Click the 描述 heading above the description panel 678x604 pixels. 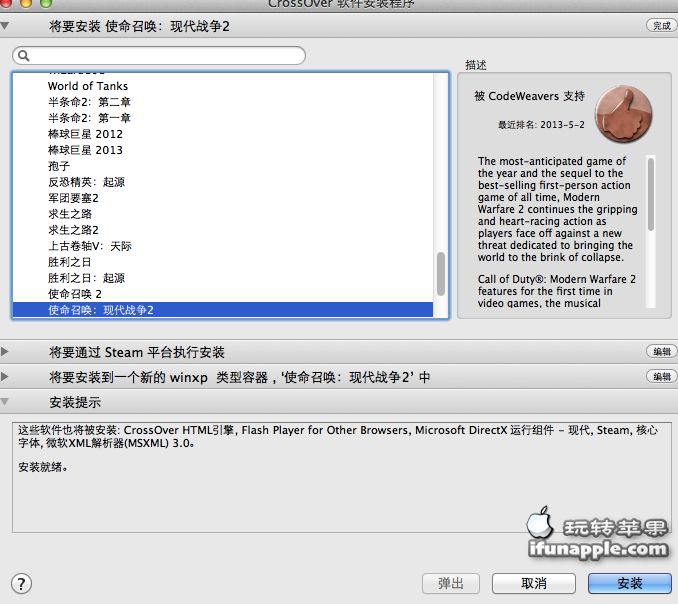click(x=476, y=65)
